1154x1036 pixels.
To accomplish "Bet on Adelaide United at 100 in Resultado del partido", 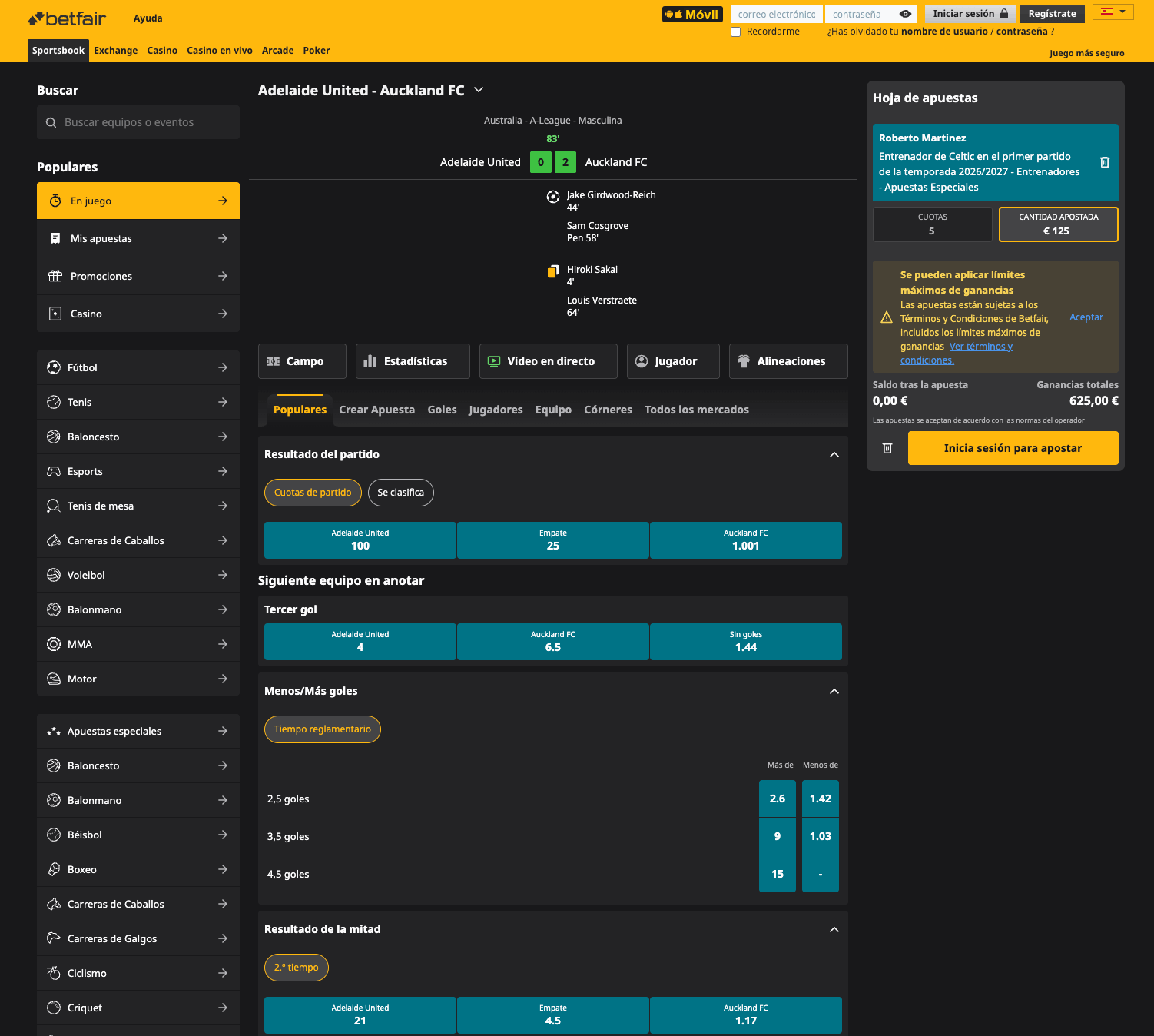I will [x=360, y=540].
